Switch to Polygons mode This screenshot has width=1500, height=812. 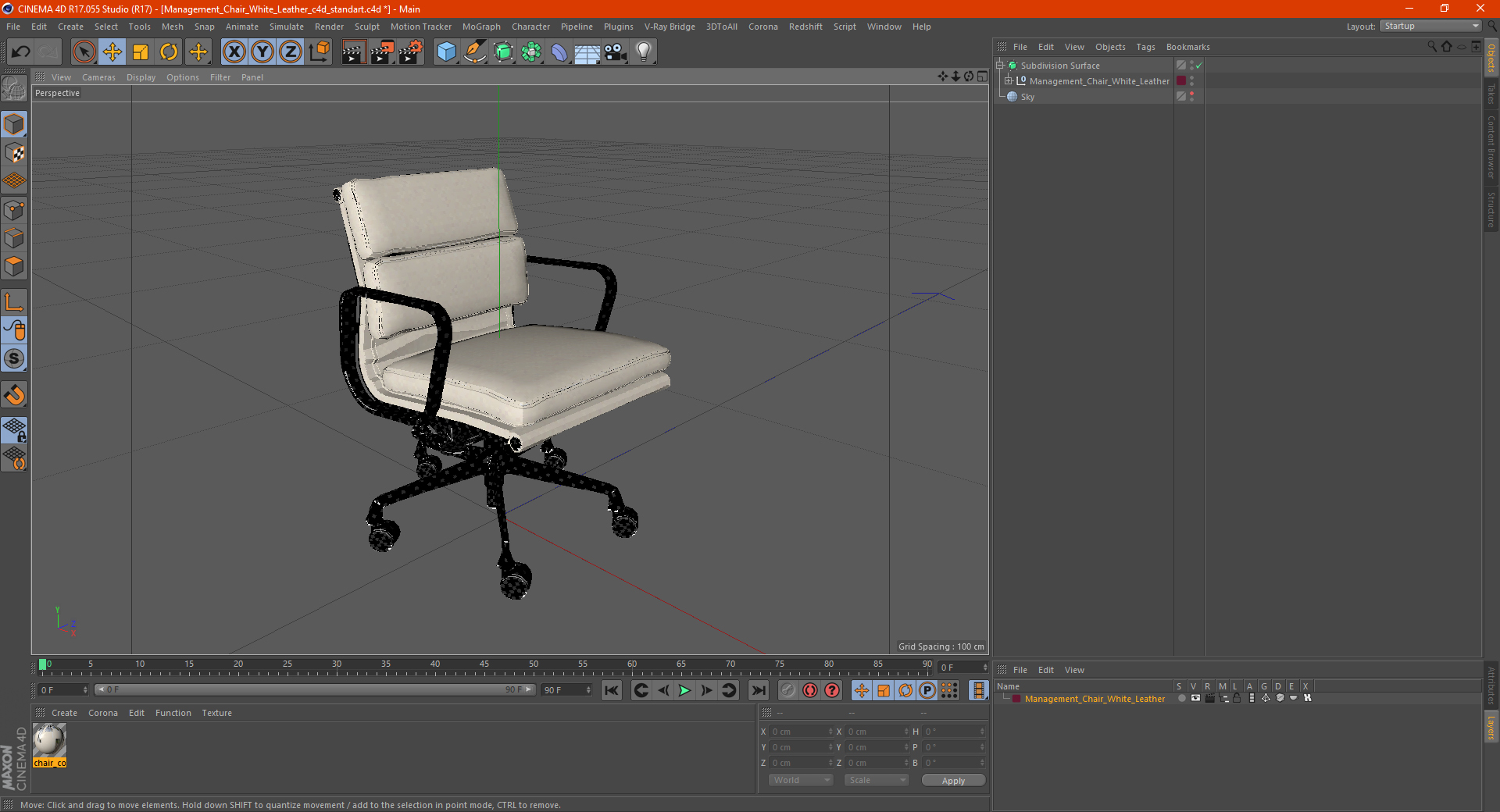click(x=14, y=266)
